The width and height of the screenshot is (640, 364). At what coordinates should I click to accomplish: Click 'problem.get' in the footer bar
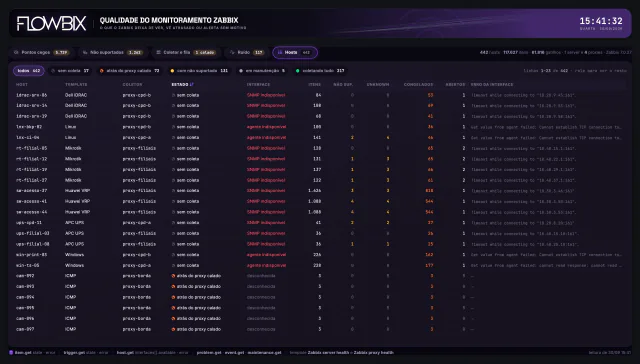click(x=209, y=353)
